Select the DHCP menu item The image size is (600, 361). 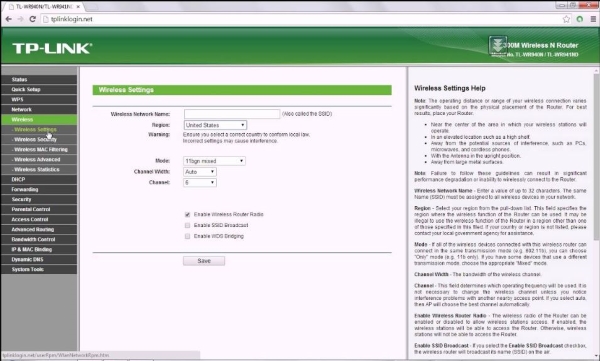tap(39, 179)
